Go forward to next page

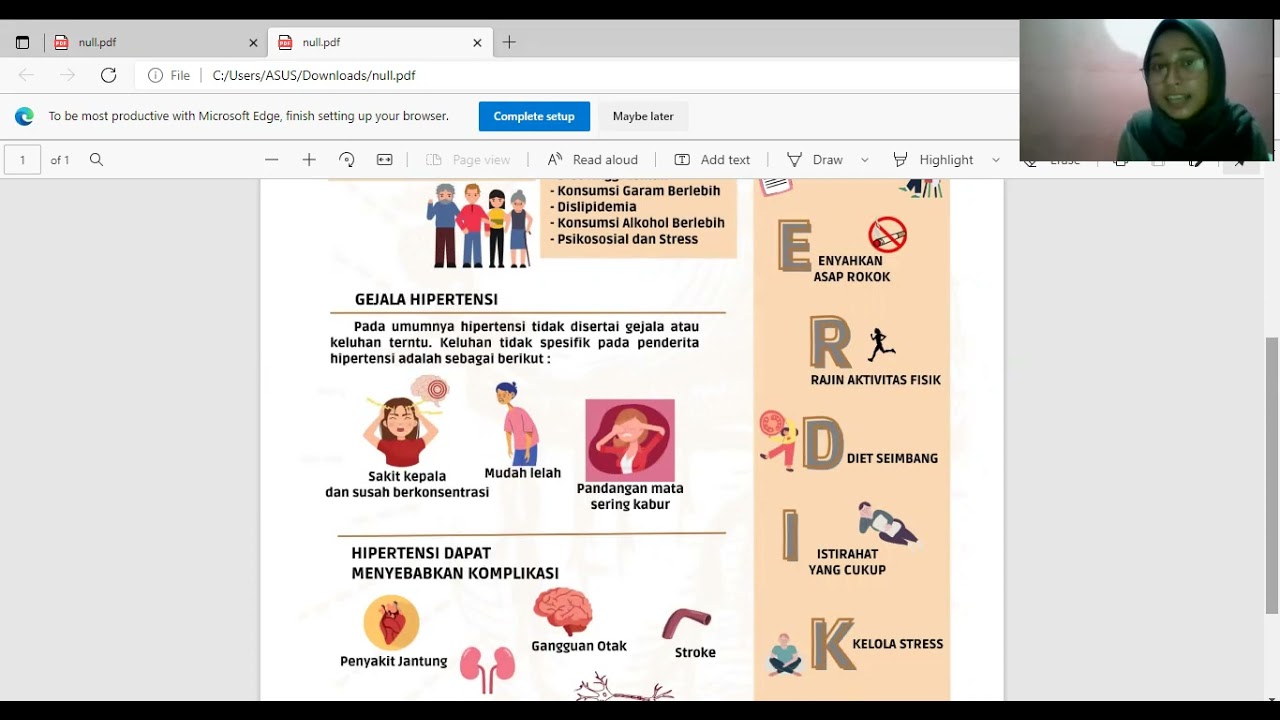(67, 75)
